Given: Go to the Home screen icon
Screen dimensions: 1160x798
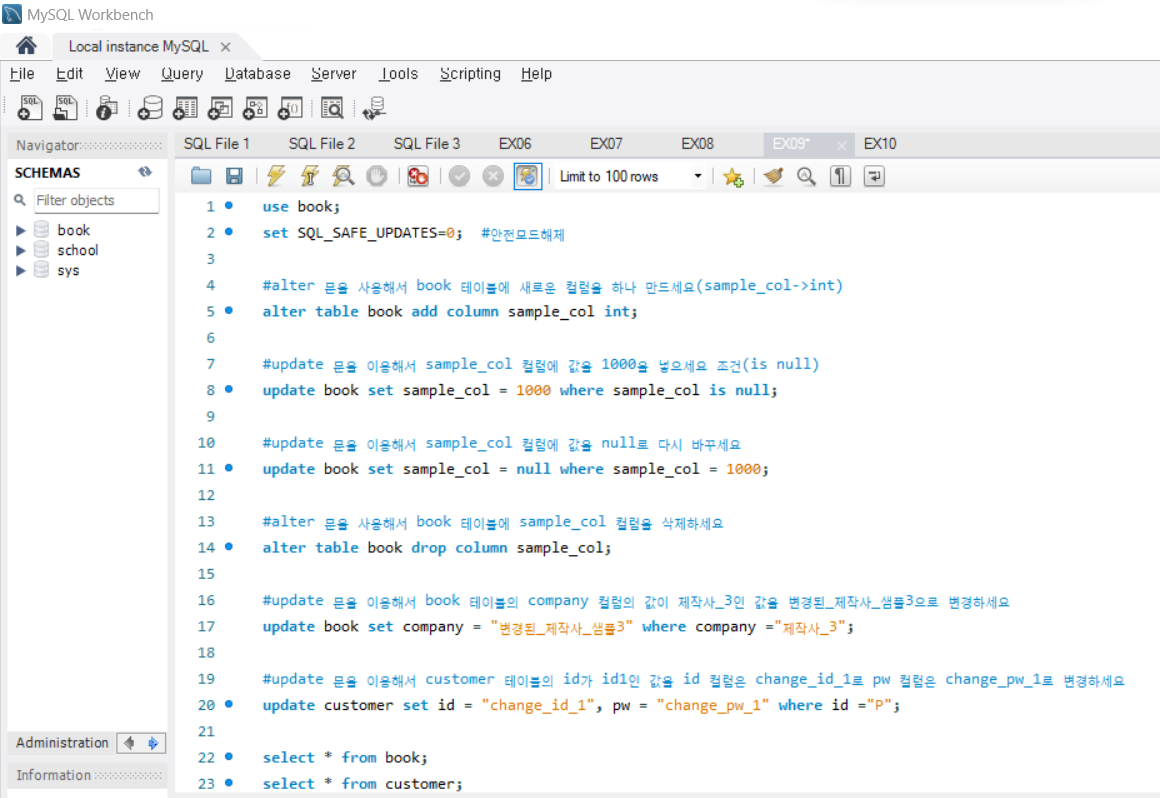Looking at the screenshot, I should [x=26, y=46].
